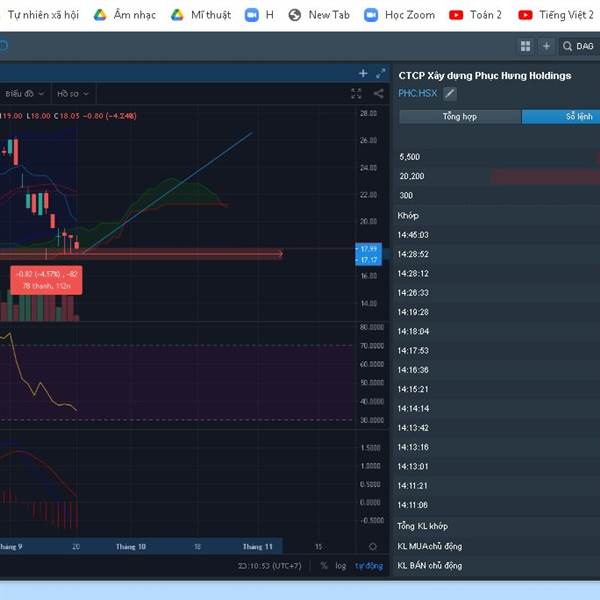The image size is (600, 600).
Task: Select the 14:15:21 trade row
Action: pyautogui.click(x=497, y=389)
